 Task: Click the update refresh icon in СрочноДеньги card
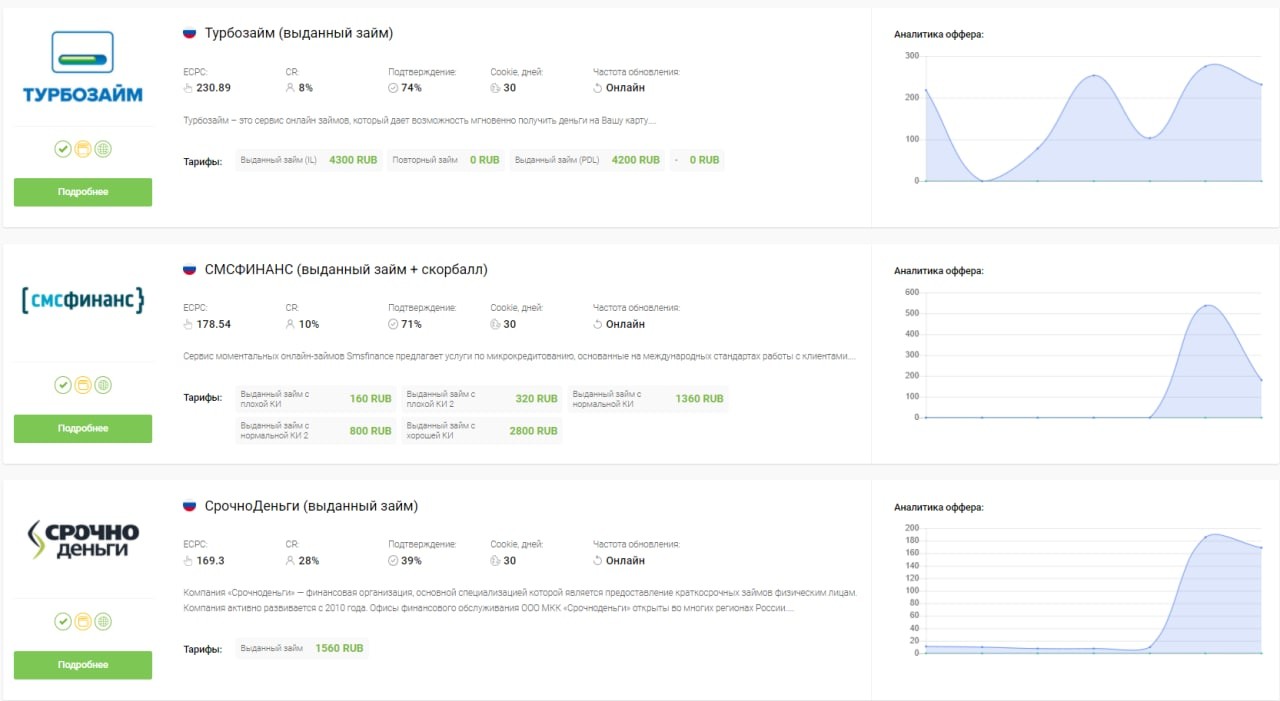[597, 561]
